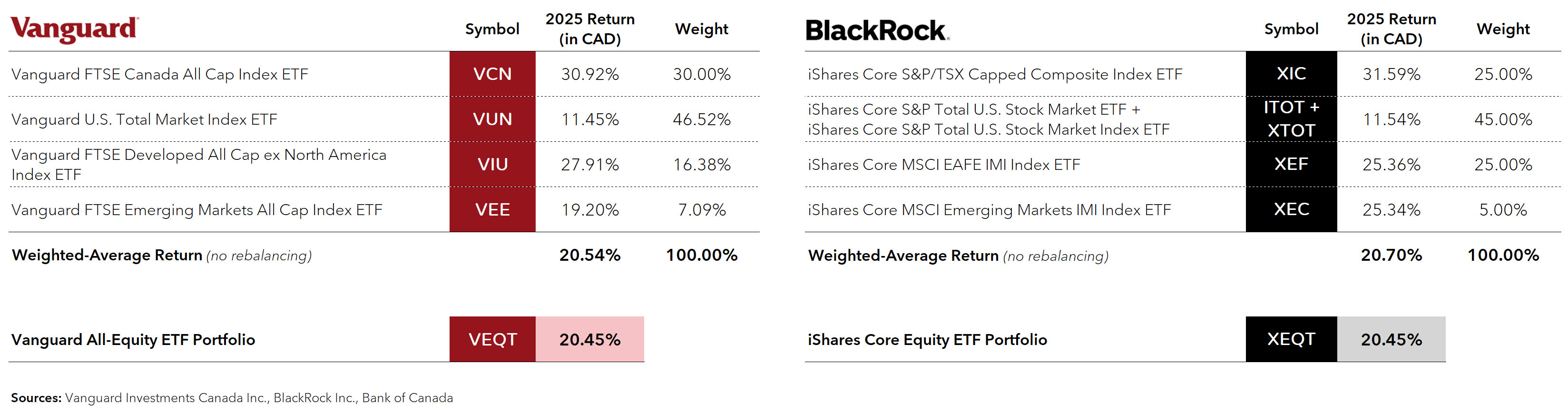
Task: Click the black XEQT symbol box
Action: click(1291, 339)
